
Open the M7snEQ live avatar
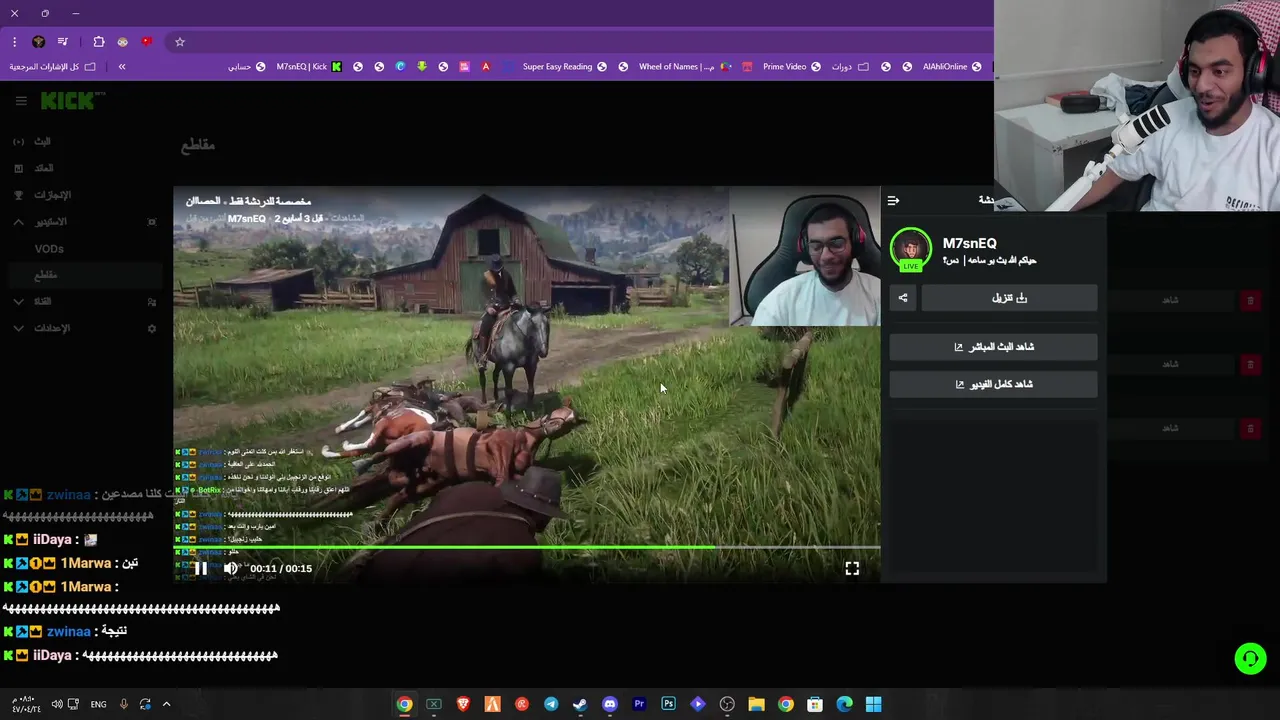[910, 249]
